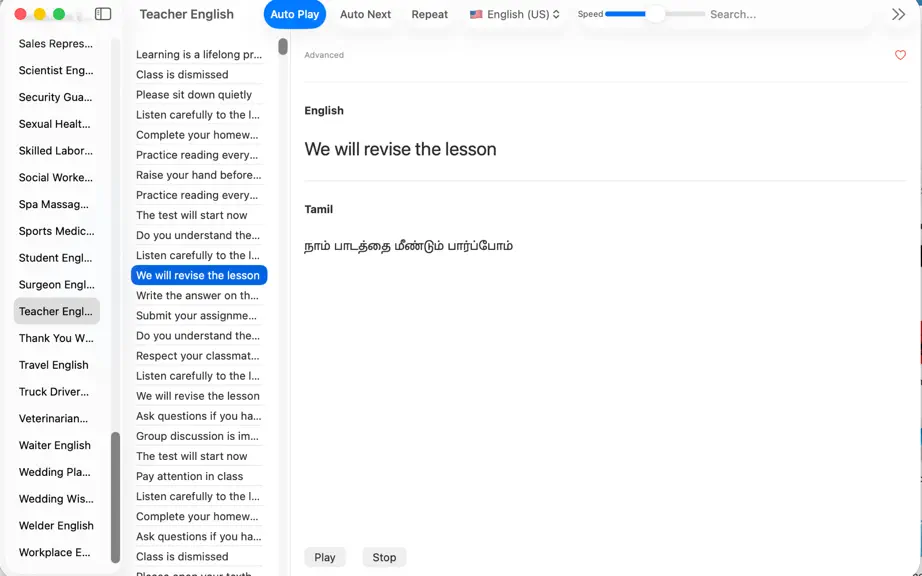Click the Tamil translation text

click(408, 246)
